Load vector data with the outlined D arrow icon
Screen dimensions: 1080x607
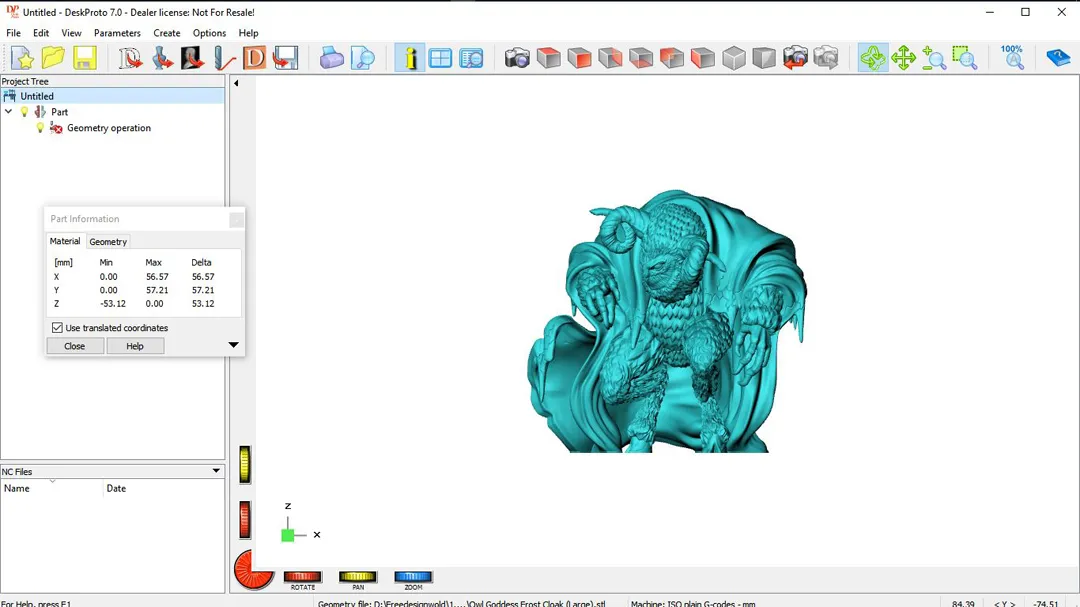coord(129,58)
